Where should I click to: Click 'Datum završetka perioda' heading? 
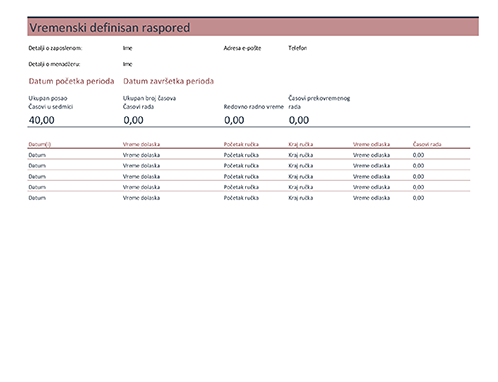[x=168, y=81]
